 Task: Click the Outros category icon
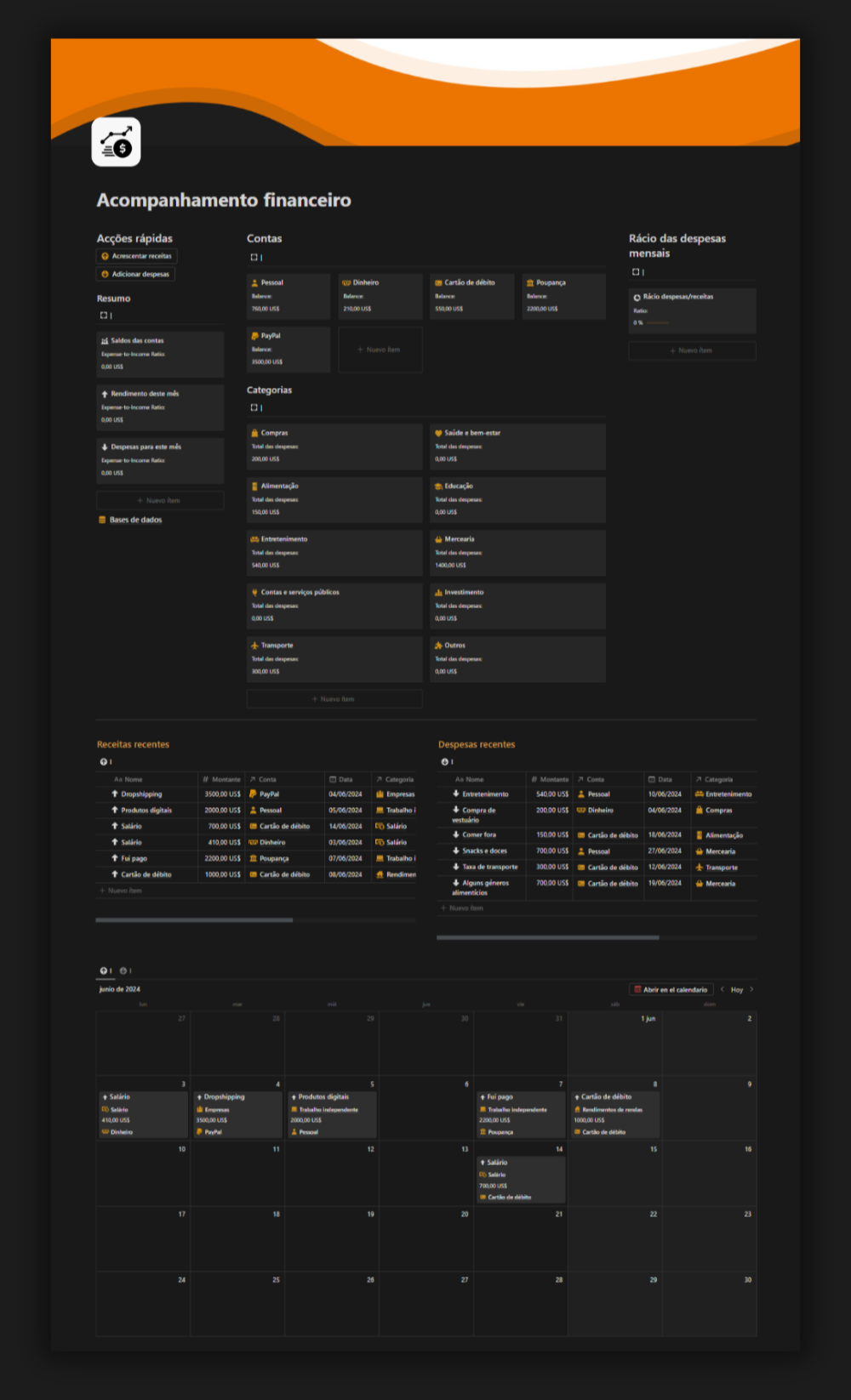coord(438,646)
